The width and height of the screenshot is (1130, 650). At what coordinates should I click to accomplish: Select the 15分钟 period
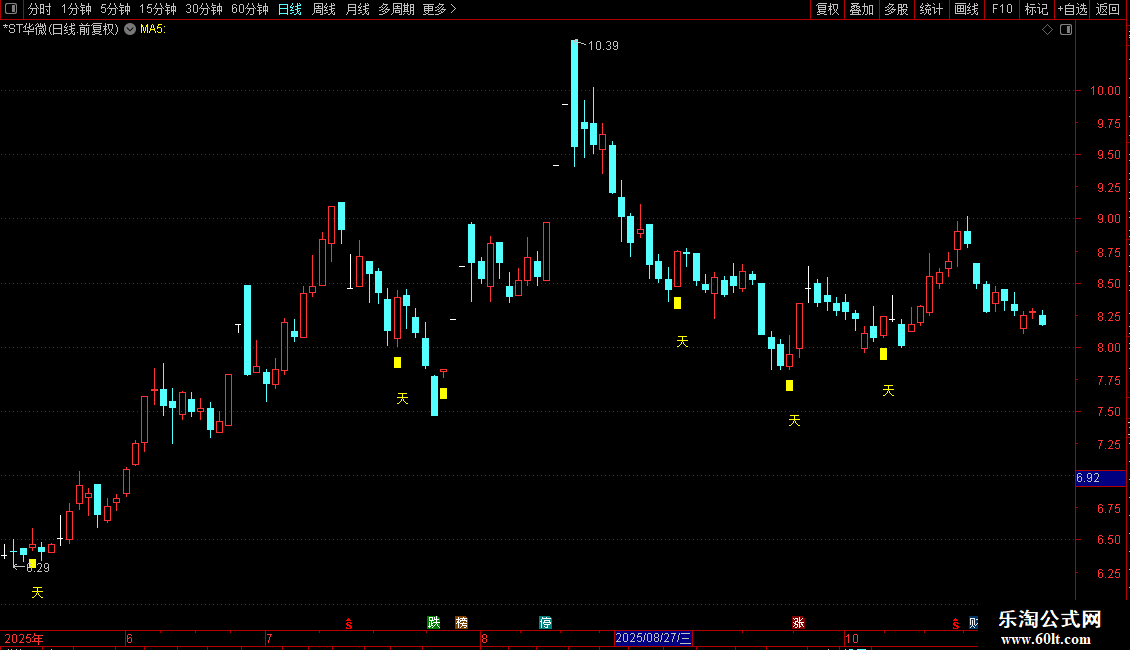coord(158,9)
